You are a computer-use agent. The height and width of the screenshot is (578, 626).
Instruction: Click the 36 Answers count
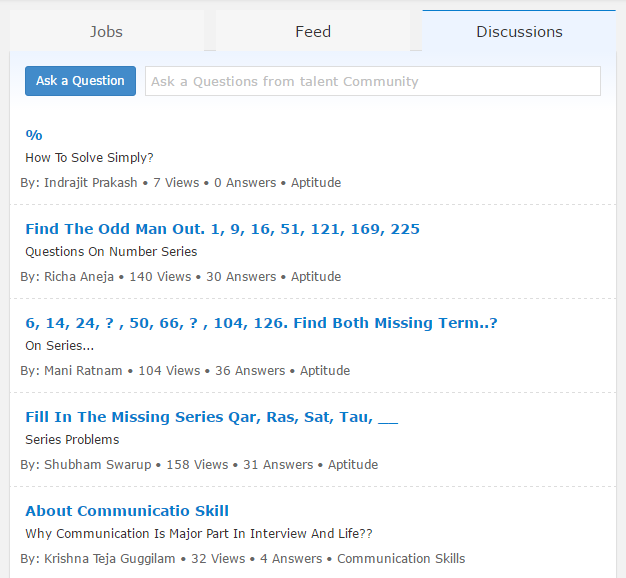click(250, 371)
